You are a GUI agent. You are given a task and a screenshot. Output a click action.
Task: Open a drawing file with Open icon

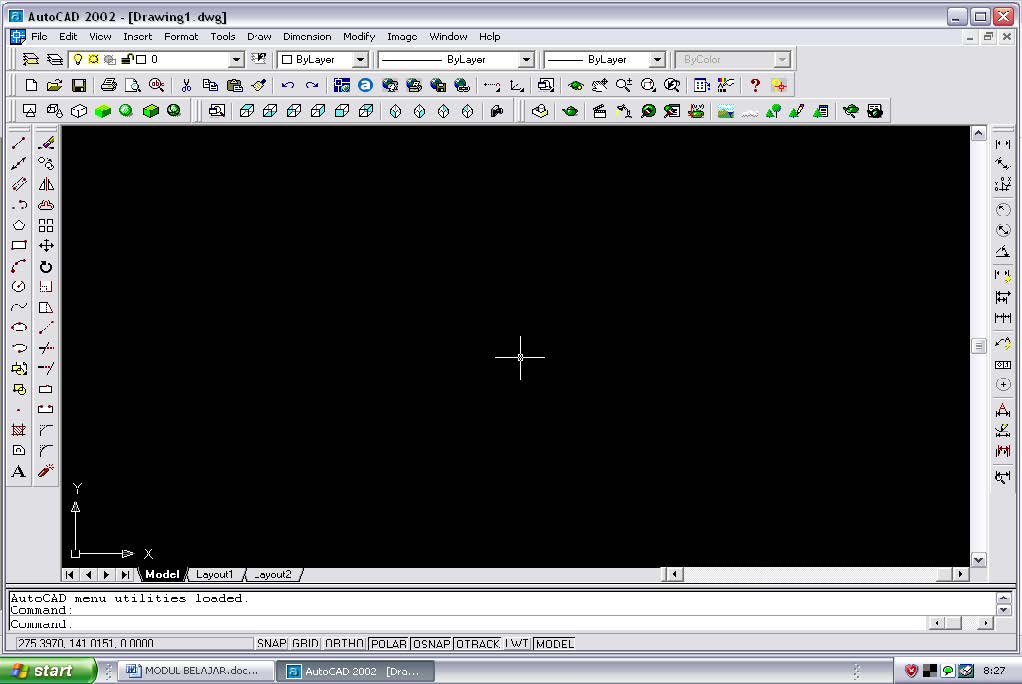point(54,85)
